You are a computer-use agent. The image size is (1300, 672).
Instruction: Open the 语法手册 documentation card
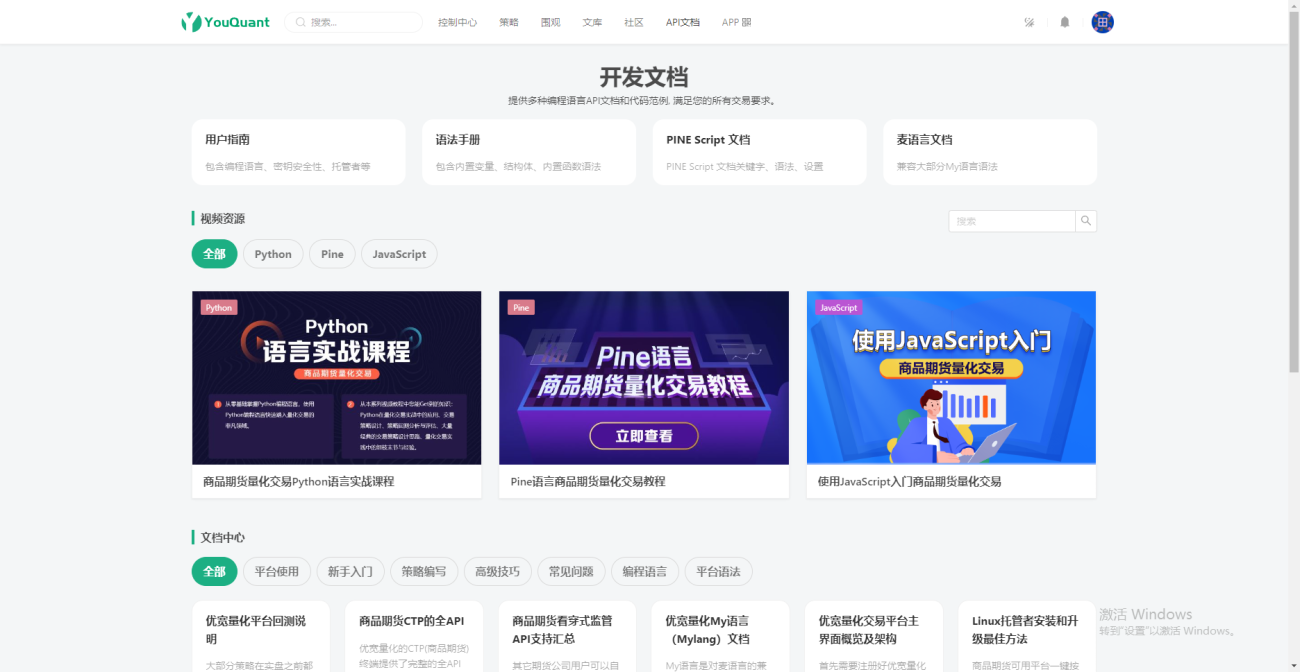529,152
